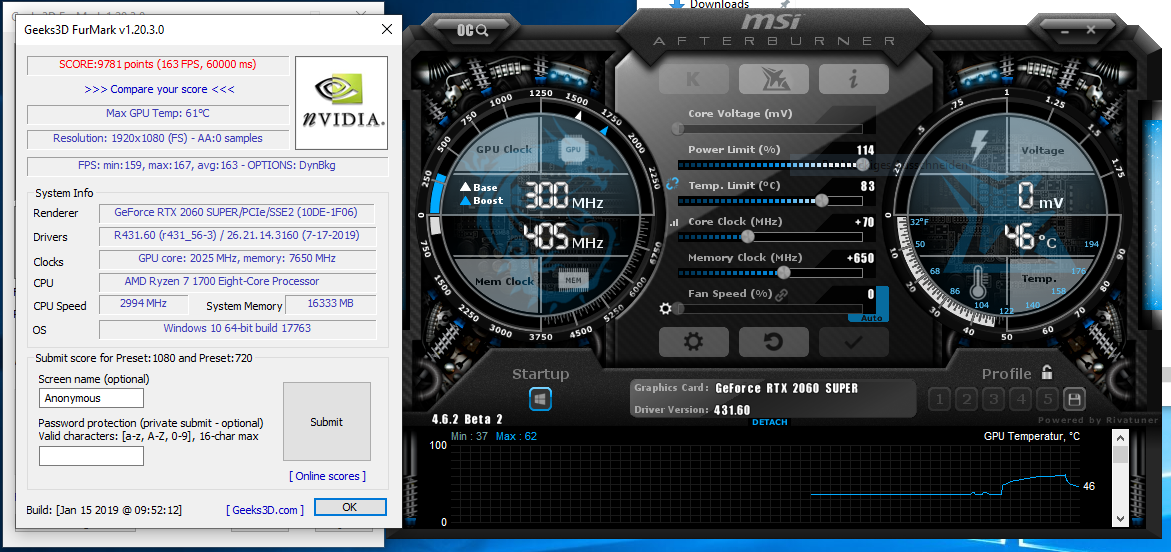Click the GPU temperature graph

[765, 483]
